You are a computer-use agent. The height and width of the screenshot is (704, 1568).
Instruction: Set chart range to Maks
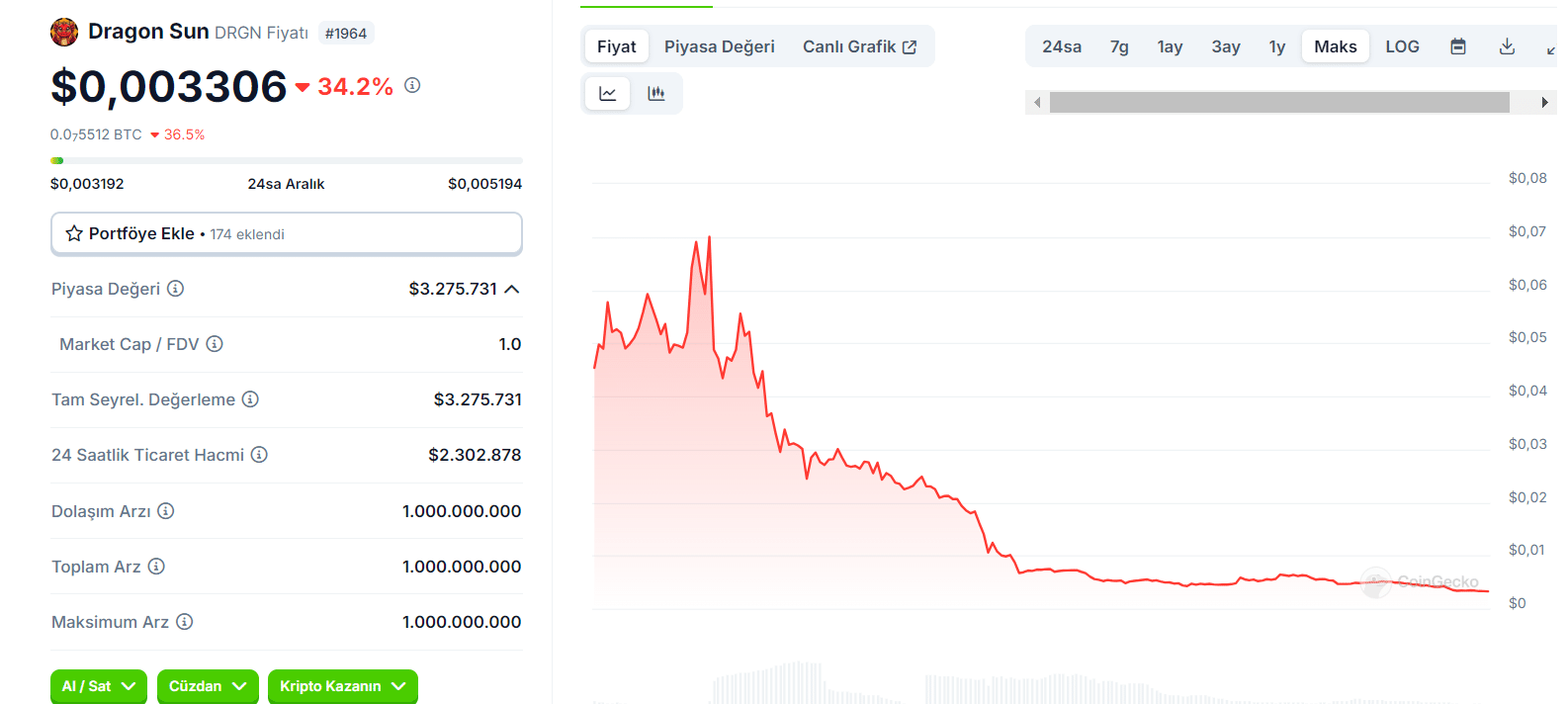(1336, 46)
